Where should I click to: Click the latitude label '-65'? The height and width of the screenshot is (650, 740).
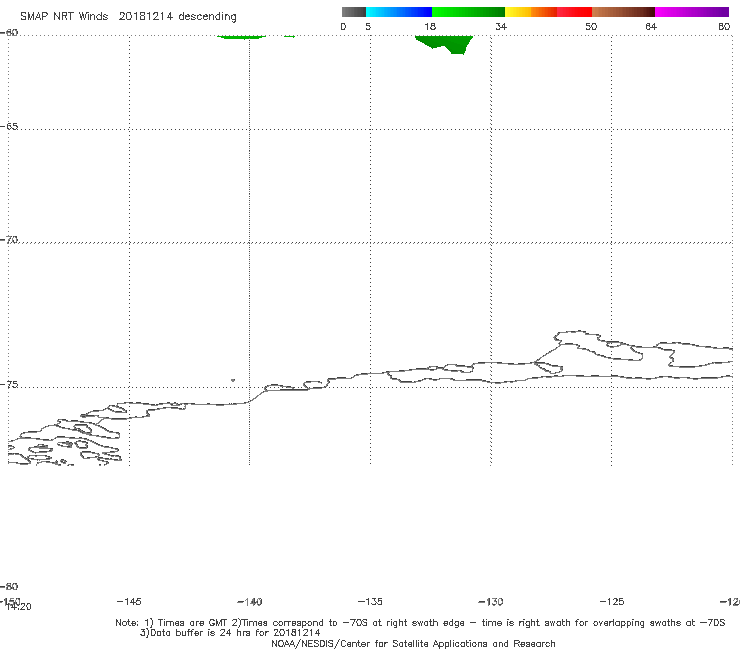pyautogui.click(x=9, y=127)
